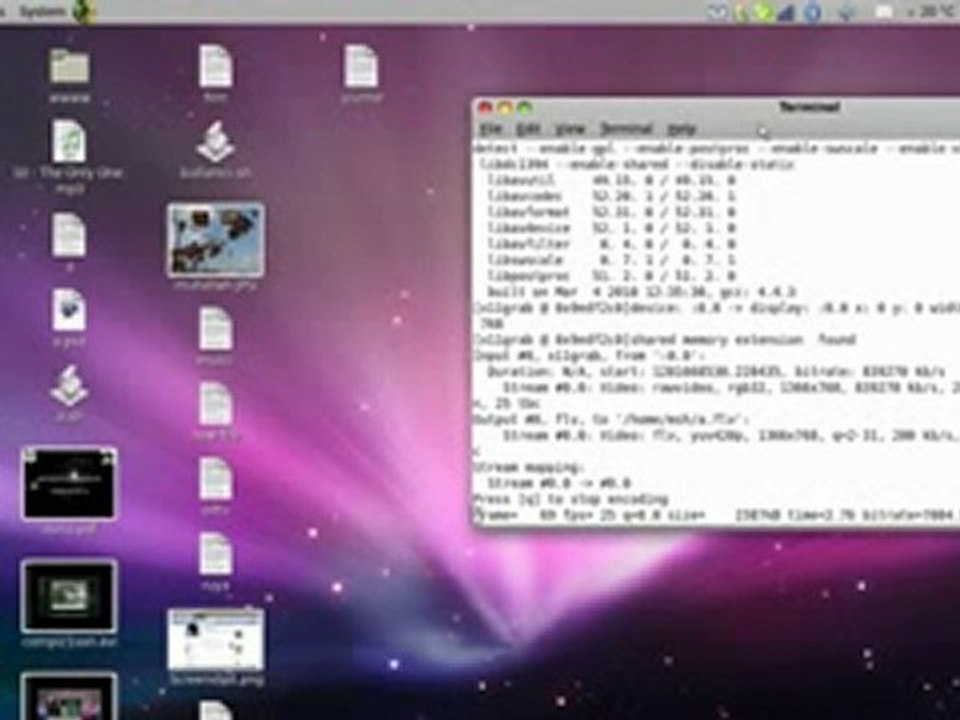Screen dimensions: 960x720
Task: Select the script icon above the black thumbnails
Action: 69,386
